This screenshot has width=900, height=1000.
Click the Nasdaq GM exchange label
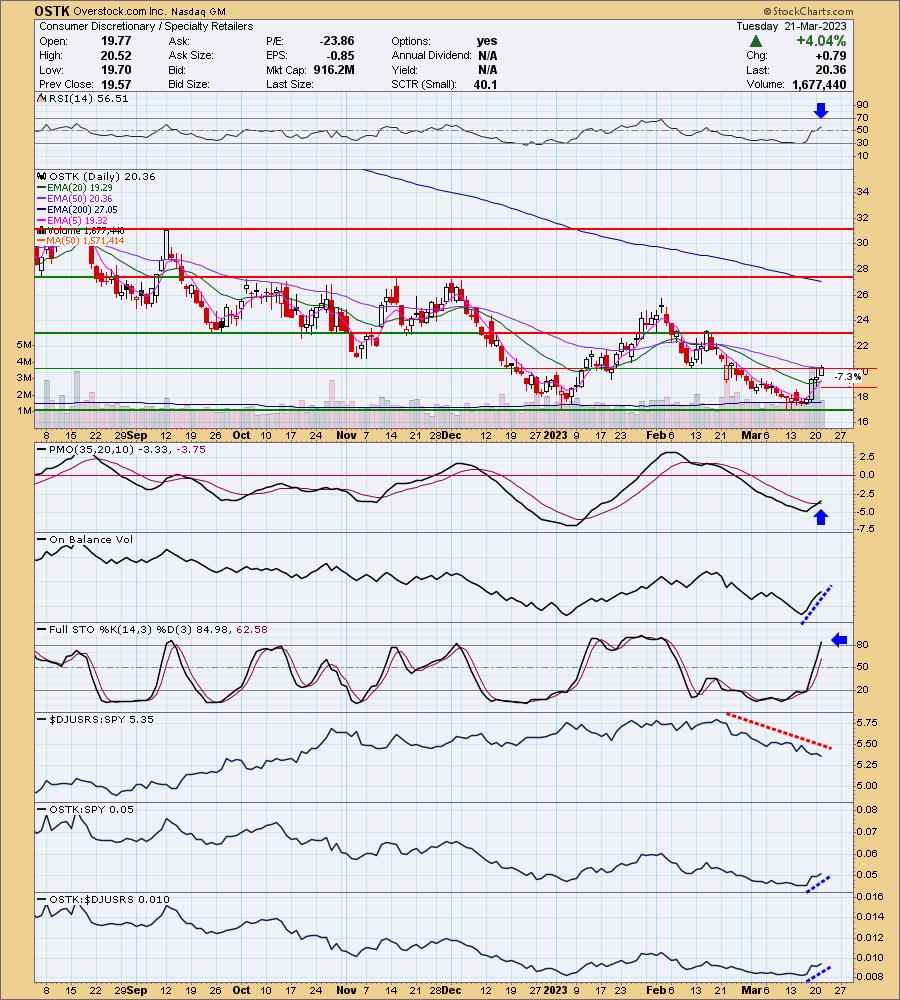[196, 11]
